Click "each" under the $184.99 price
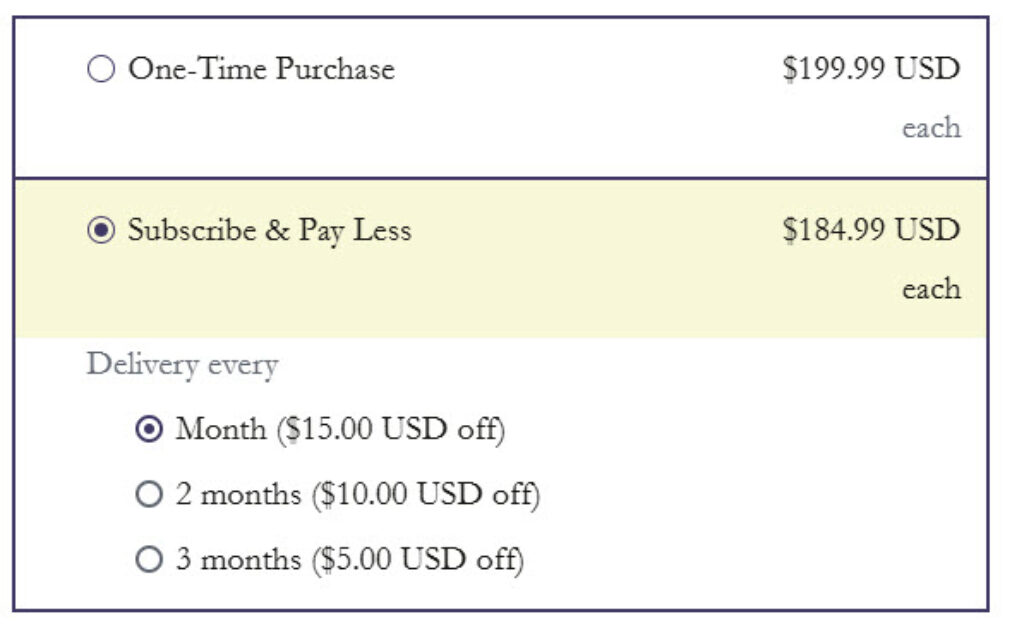 click(x=931, y=289)
